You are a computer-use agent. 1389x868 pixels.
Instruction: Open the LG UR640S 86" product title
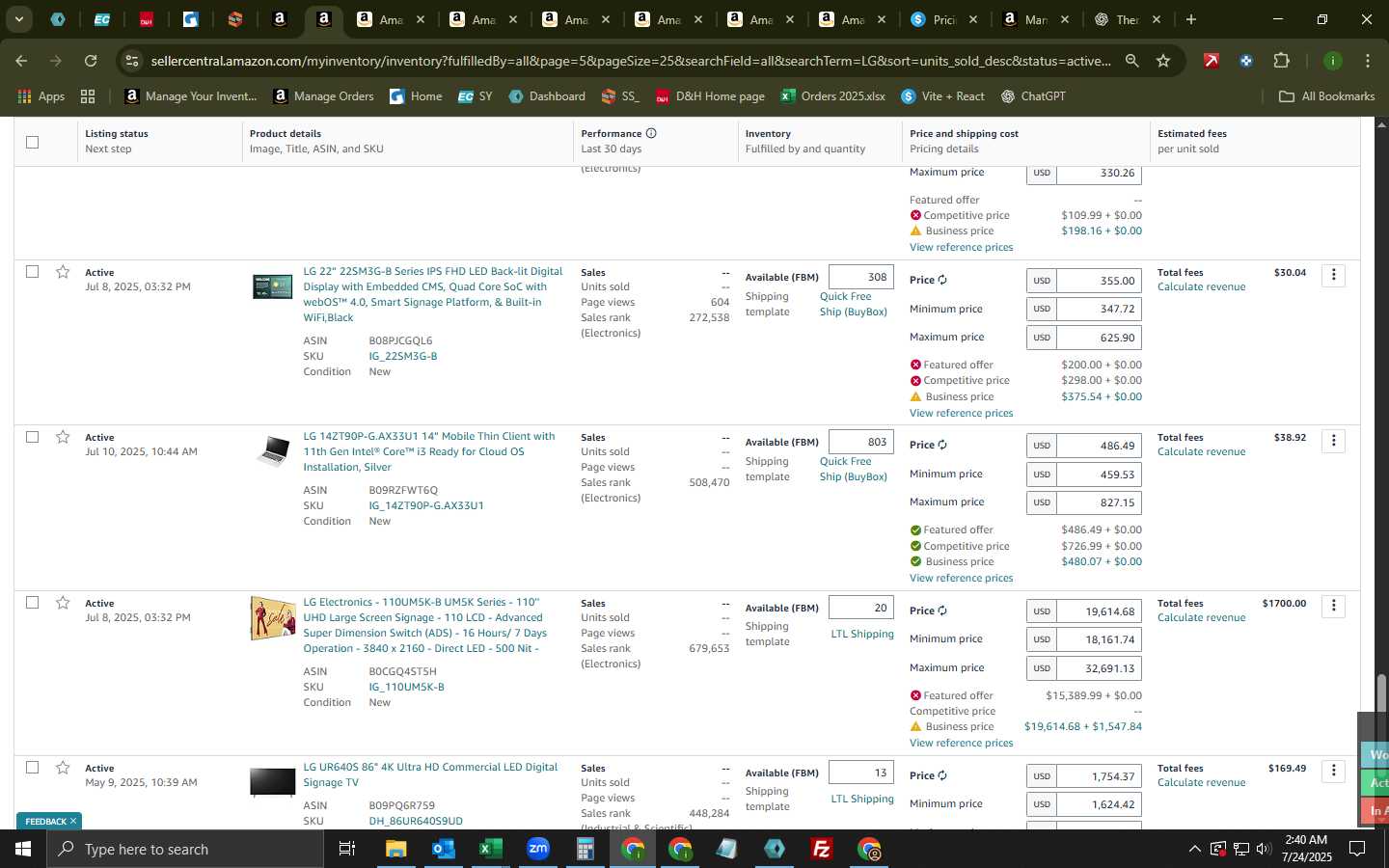click(x=430, y=774)
